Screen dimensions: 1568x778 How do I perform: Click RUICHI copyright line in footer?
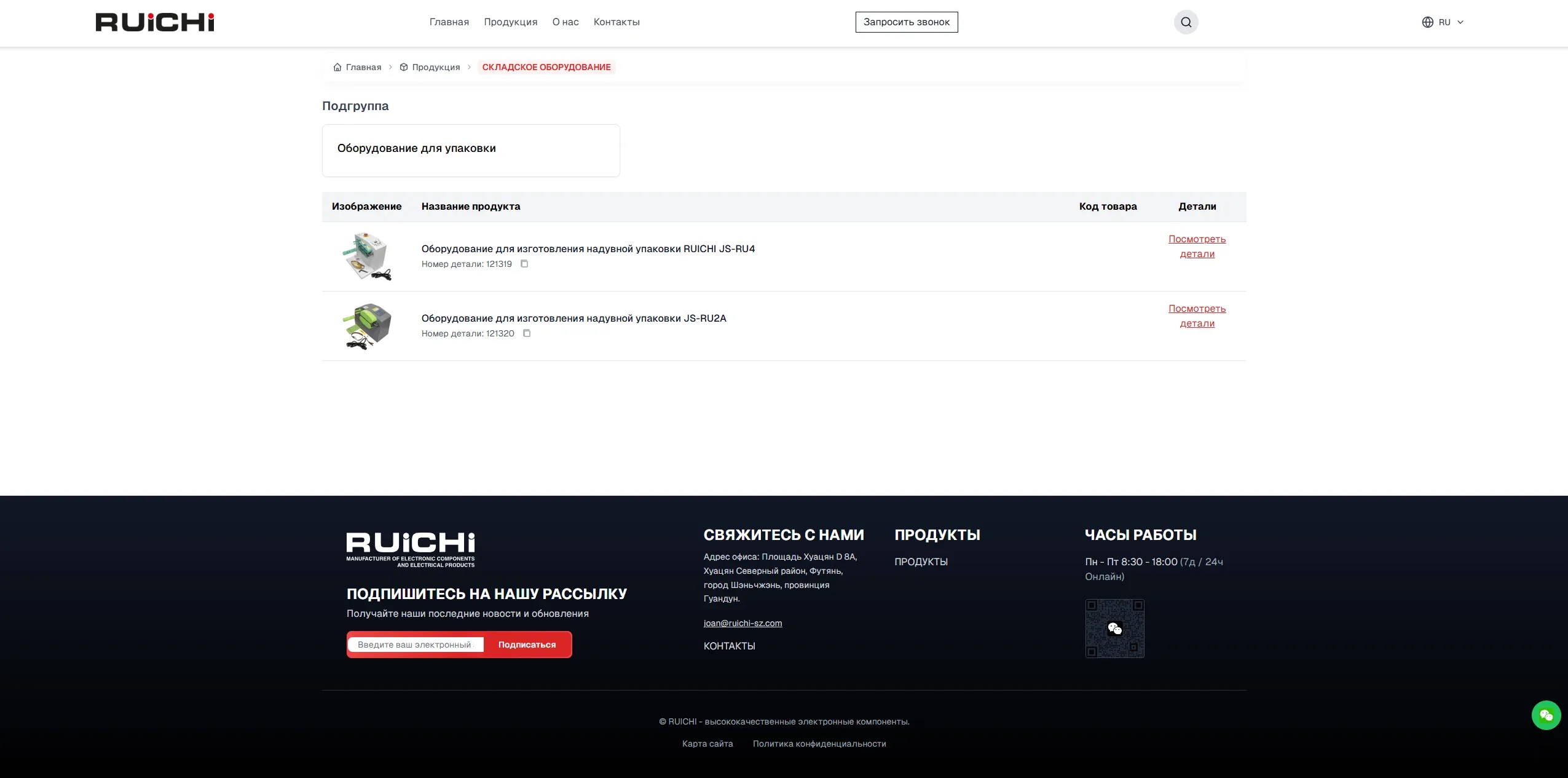point(784,721)
